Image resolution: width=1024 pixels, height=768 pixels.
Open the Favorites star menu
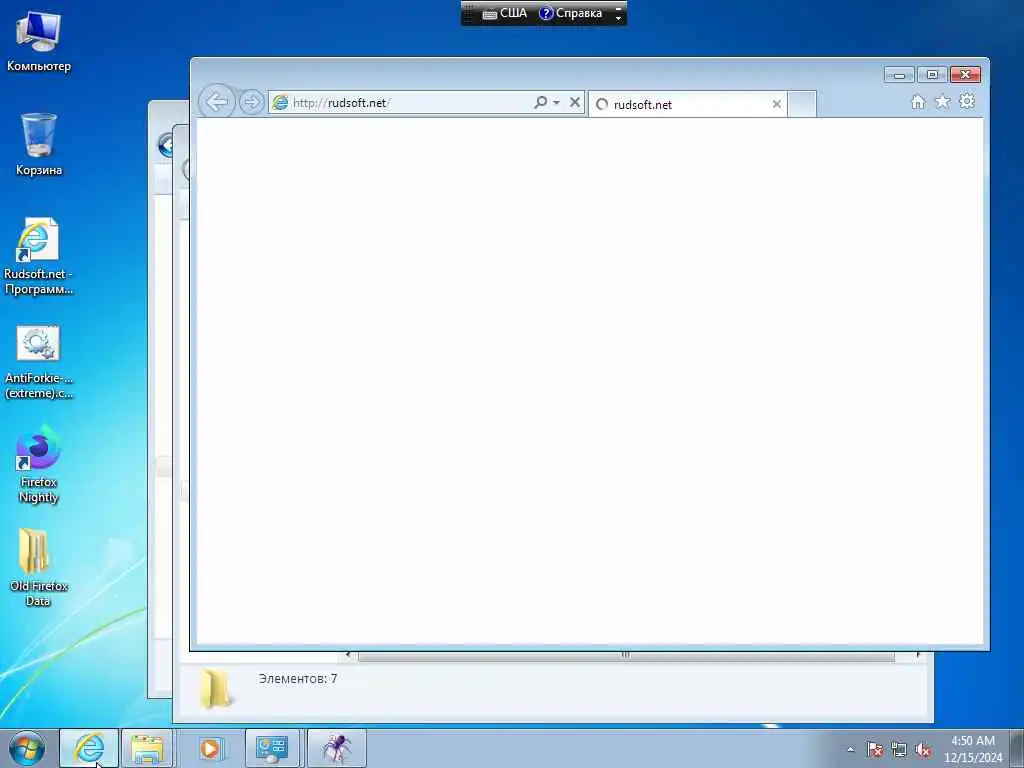tap(942, 102)
